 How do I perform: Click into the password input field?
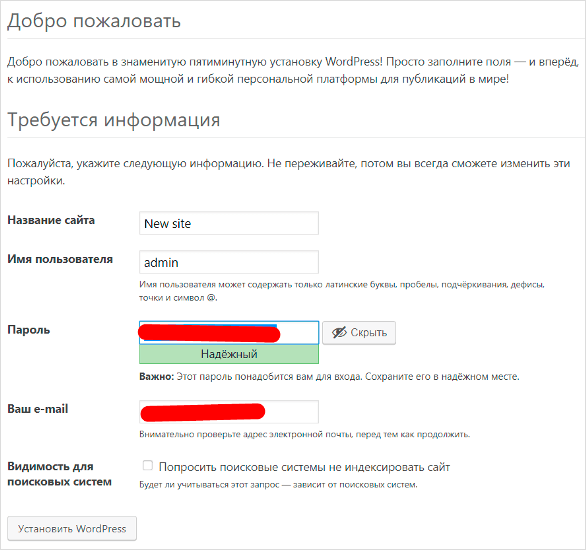pos(229,333)
